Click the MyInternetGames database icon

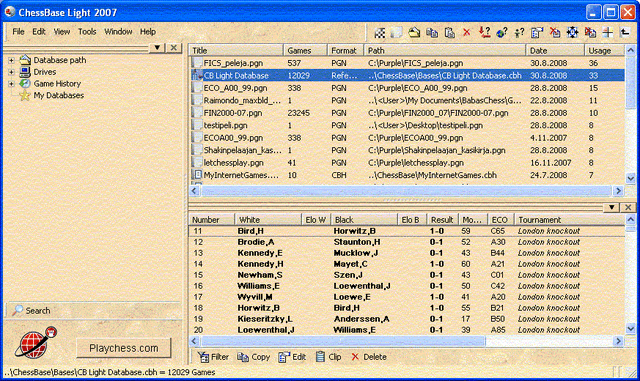pyautogui.click(x=198, y=175)
